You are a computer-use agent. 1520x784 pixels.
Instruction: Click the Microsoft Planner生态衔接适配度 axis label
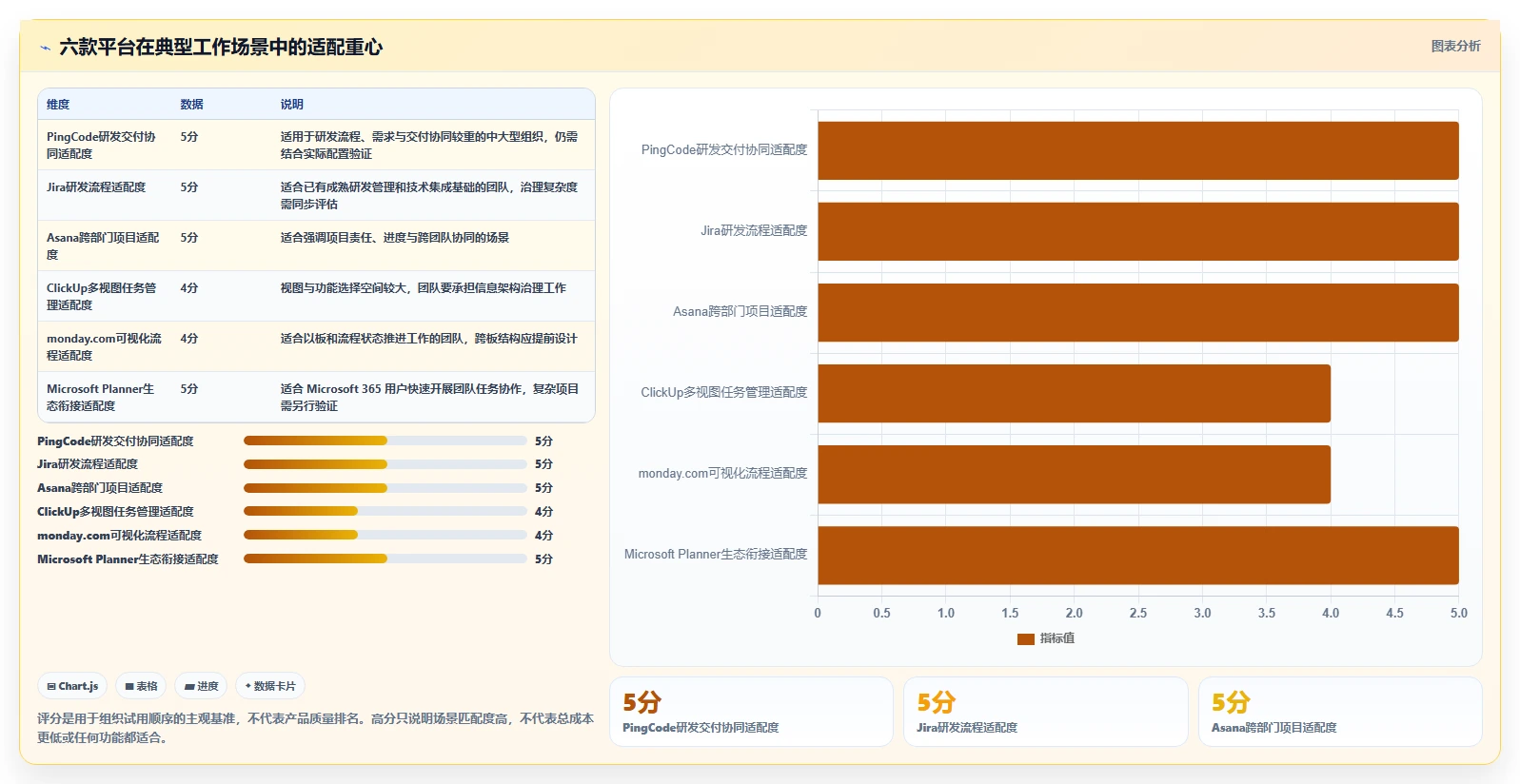[716, 555]
